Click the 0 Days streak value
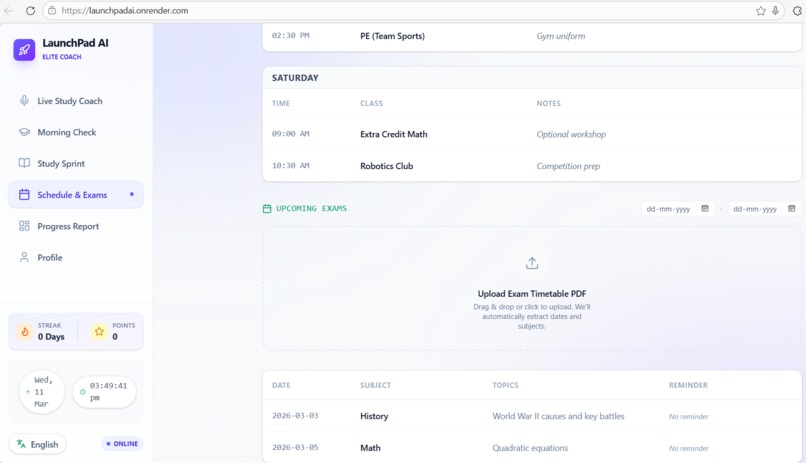The width and height of the screenshot is (806, 463). (51, 337)
